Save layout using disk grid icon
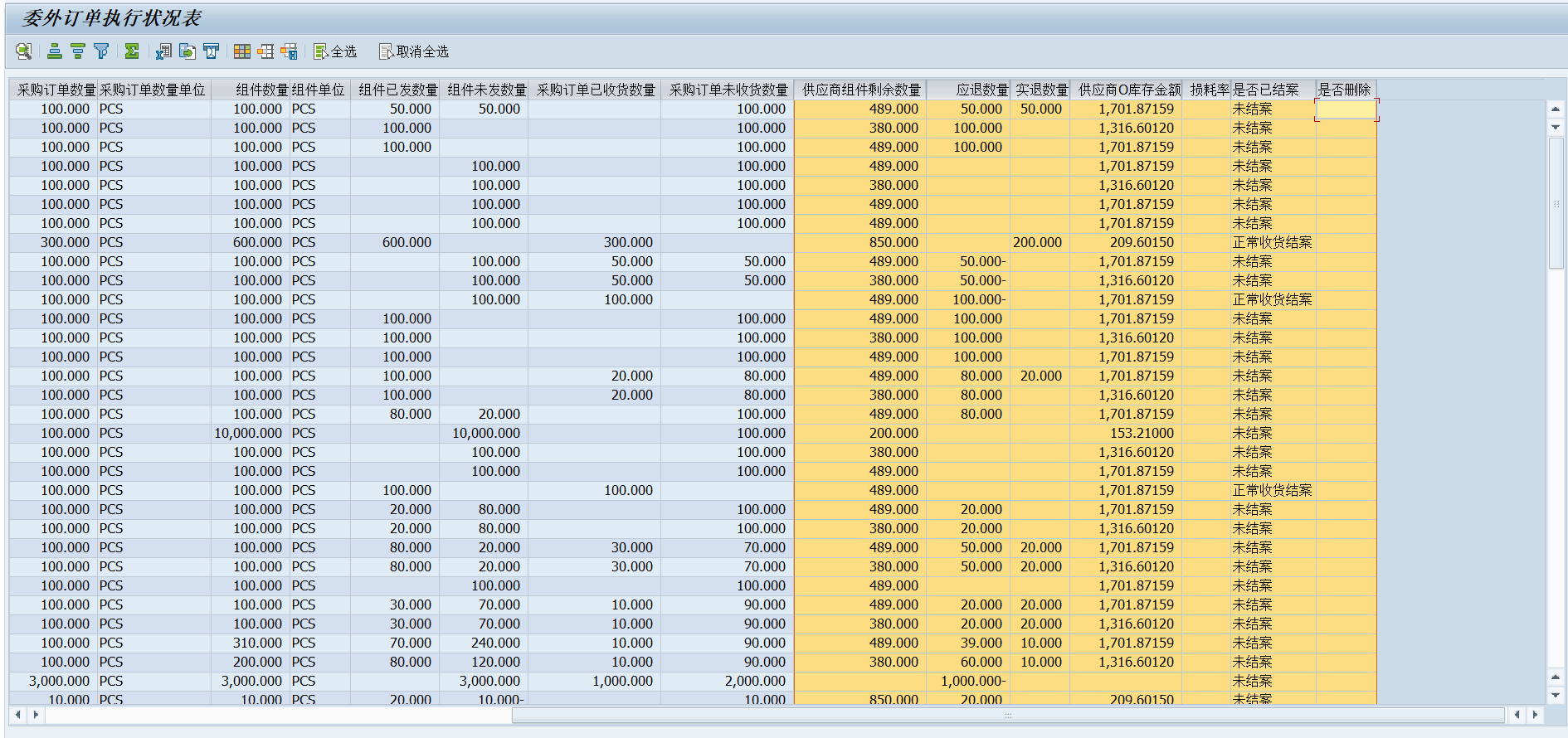 pyautogui.click(x=289, y=51)
